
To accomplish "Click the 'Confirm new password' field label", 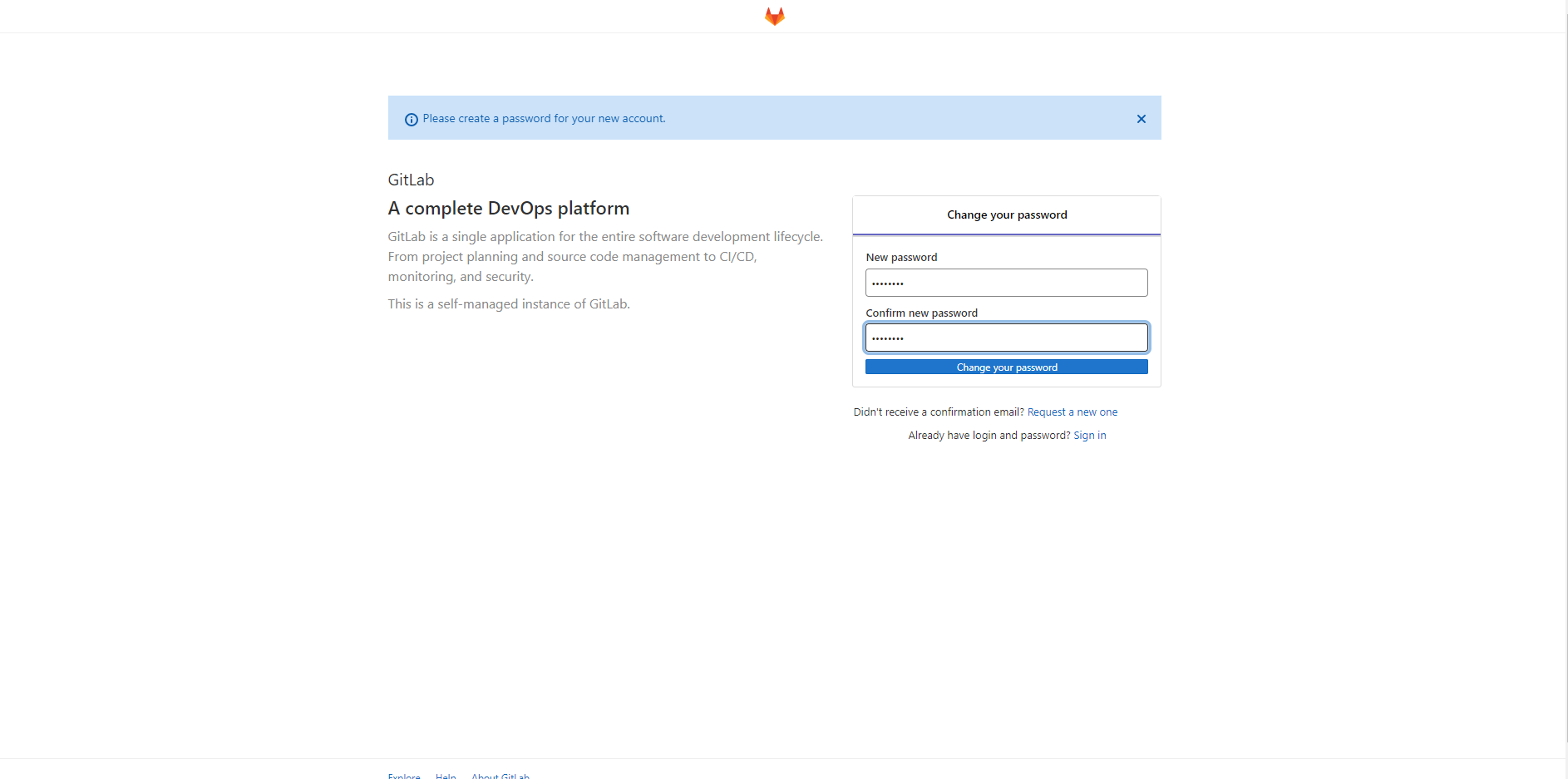I will click(922, 313).
